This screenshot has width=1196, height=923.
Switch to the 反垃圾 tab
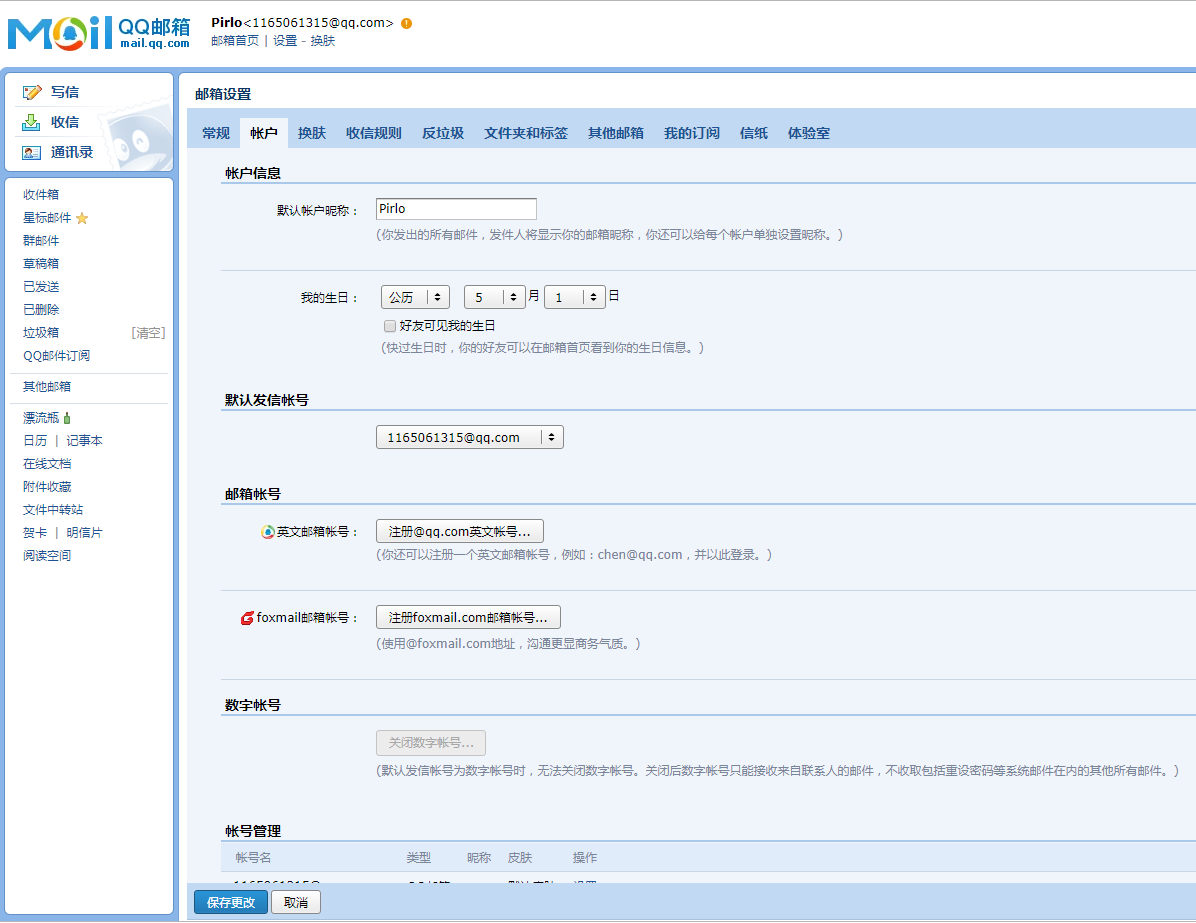[442, 133]
